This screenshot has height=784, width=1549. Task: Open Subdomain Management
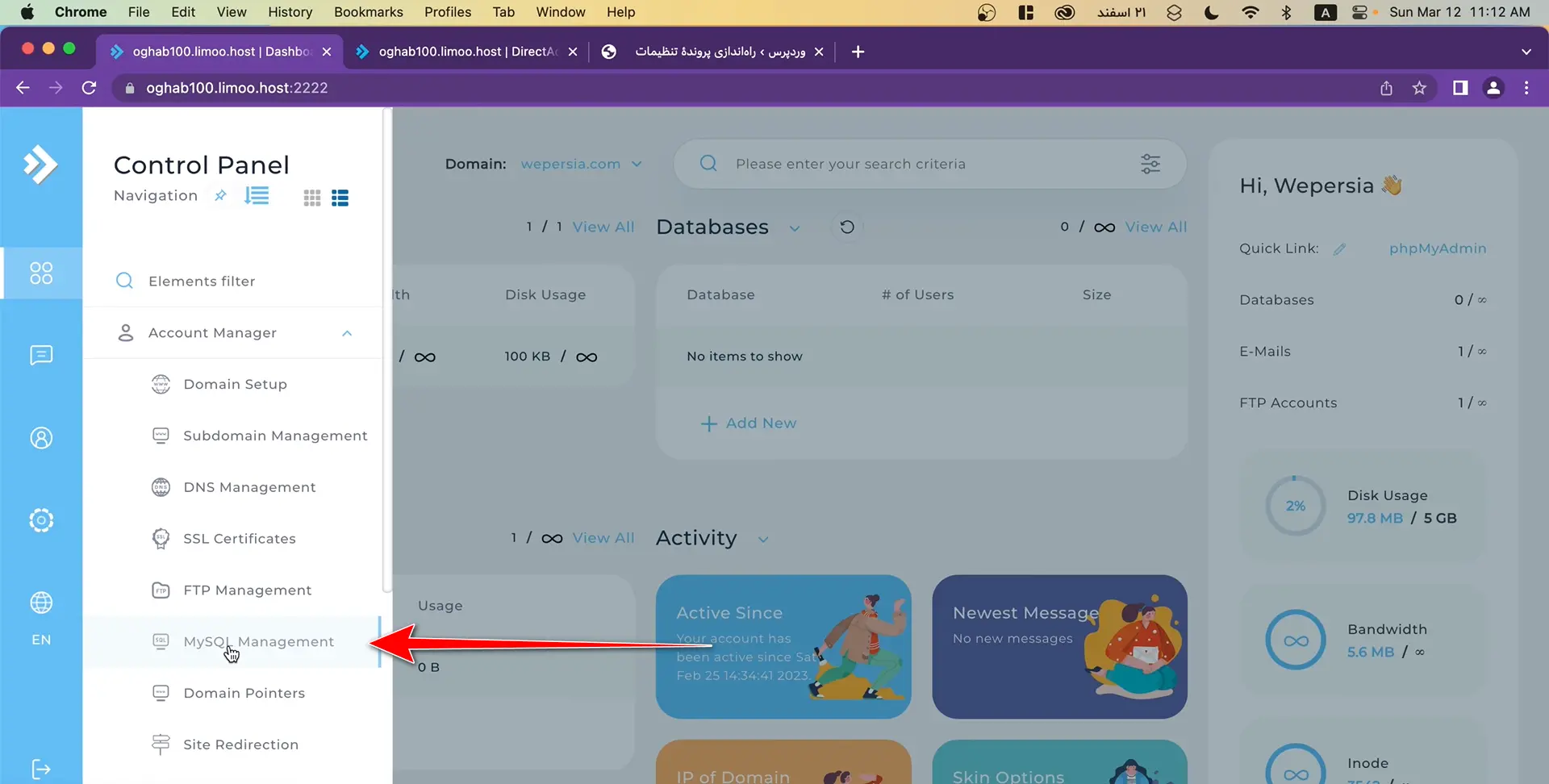[x=275, y=436]
